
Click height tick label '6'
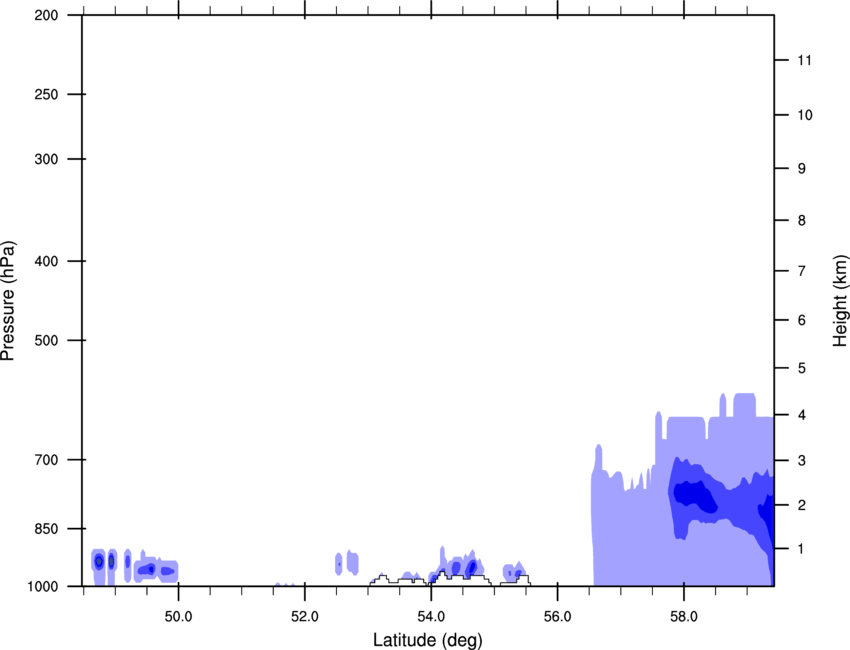point(802,320)
